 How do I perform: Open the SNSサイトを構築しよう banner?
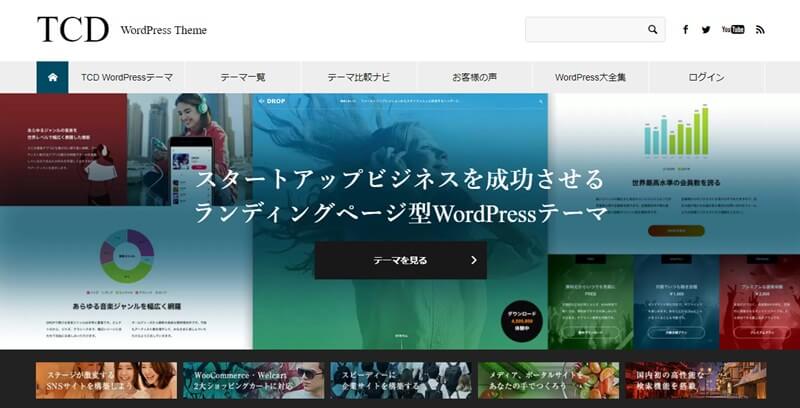[x=107, y=380]
